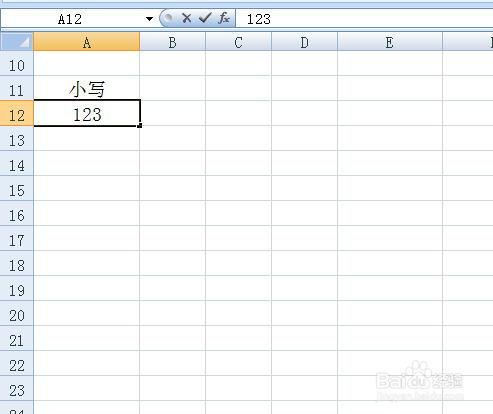Select the row 16 header
Viewport: 493px width, 414px height.
(x=17, y=213)
